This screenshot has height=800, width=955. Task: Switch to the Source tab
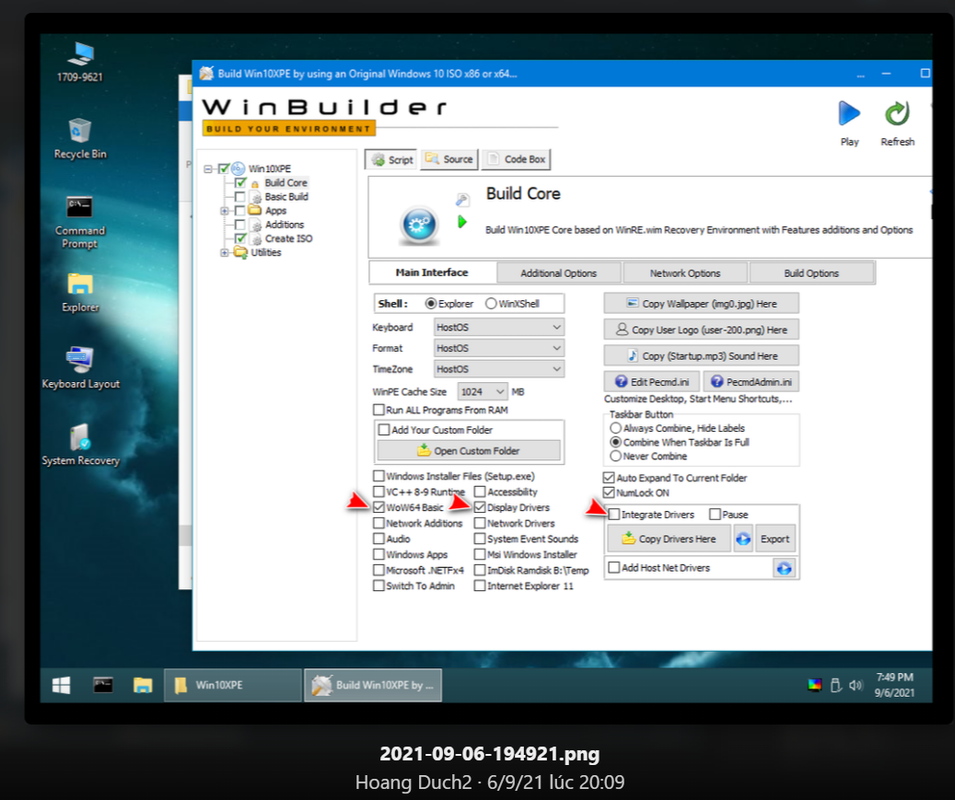pos(449,160)
